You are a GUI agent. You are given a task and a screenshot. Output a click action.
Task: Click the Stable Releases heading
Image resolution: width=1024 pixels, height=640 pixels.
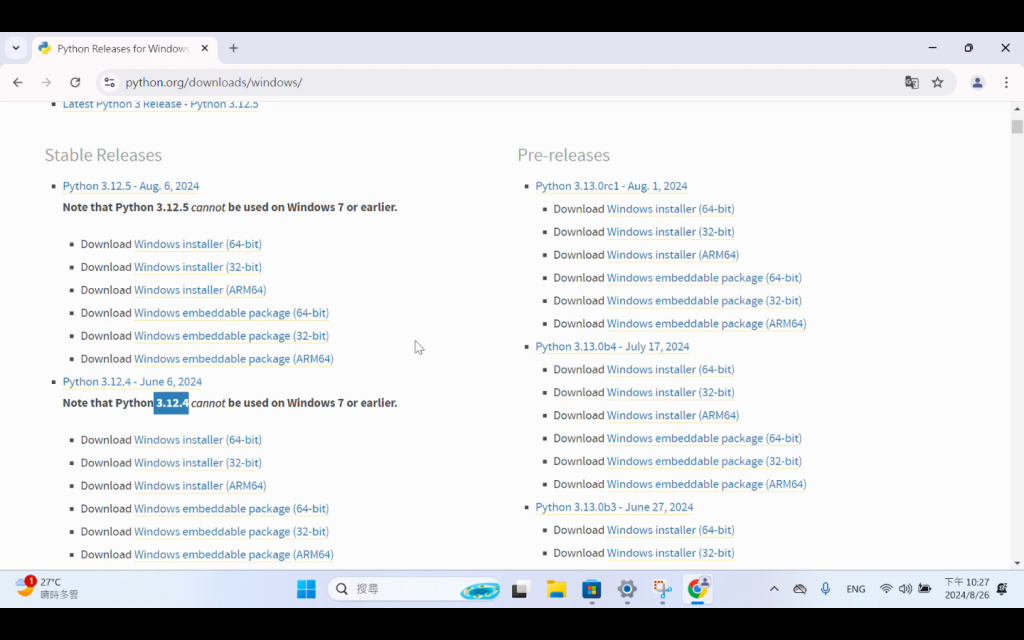(103, 155)
